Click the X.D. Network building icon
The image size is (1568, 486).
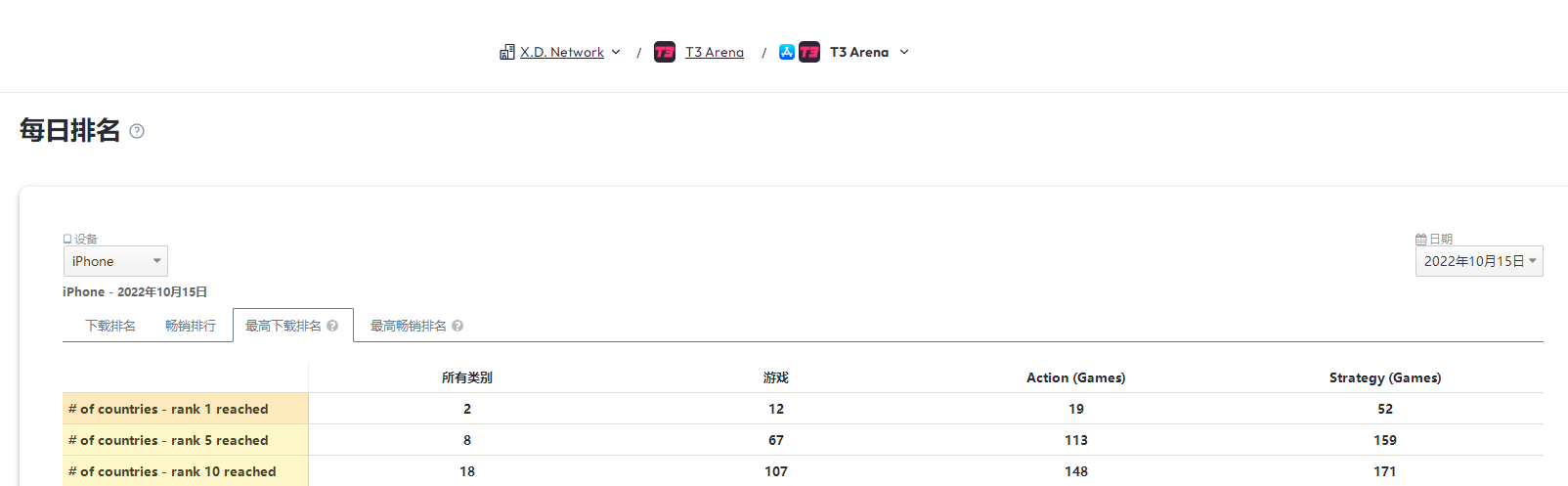pos(506,52)
